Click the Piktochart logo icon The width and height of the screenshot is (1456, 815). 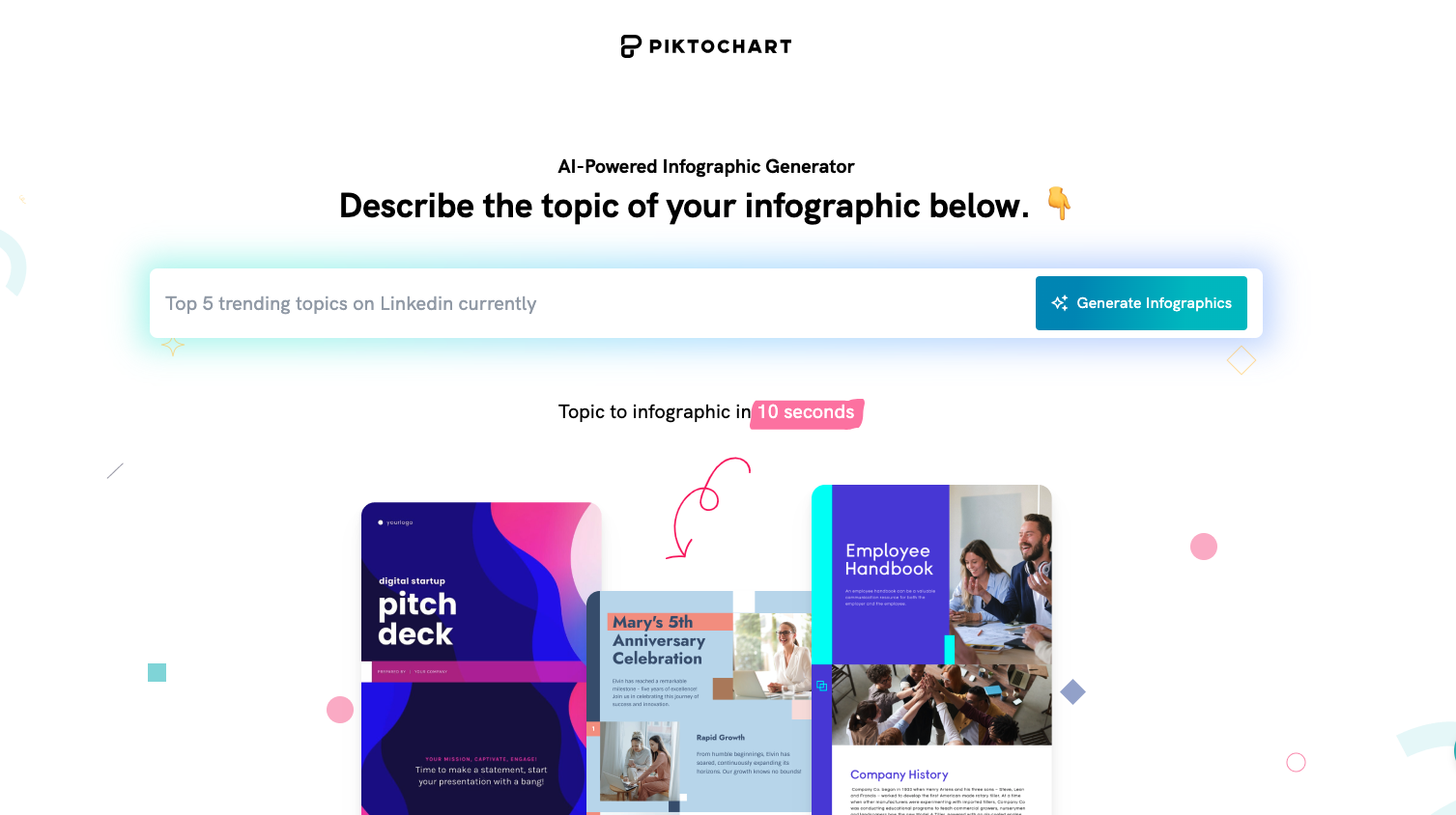(631, 46)
